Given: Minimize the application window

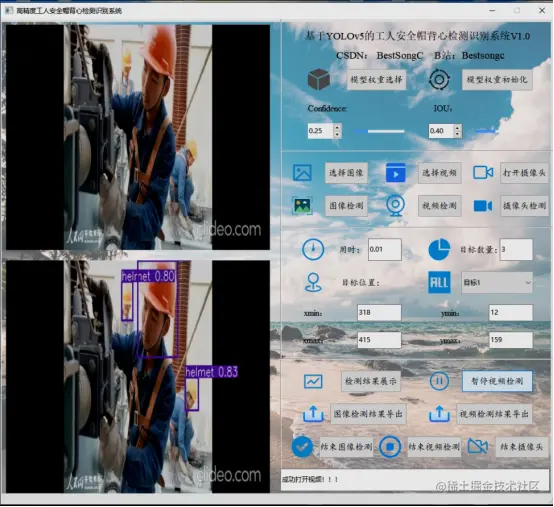Looking at the screenshot, I should point(492,10).
